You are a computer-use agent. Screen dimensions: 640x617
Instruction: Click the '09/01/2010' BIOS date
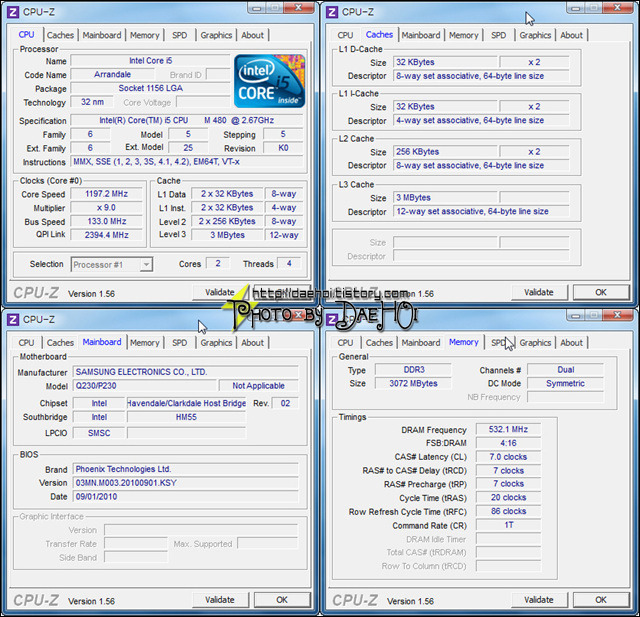pyautogui.click(x=186, y=497)
